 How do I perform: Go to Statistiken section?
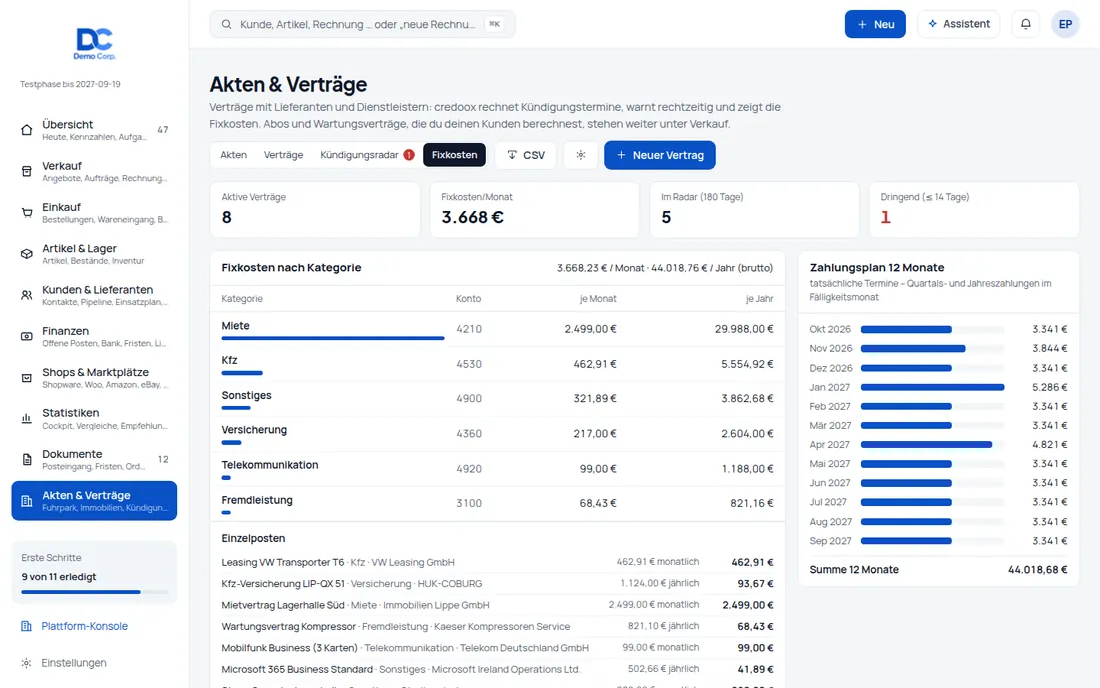click(x=94, y=419)
